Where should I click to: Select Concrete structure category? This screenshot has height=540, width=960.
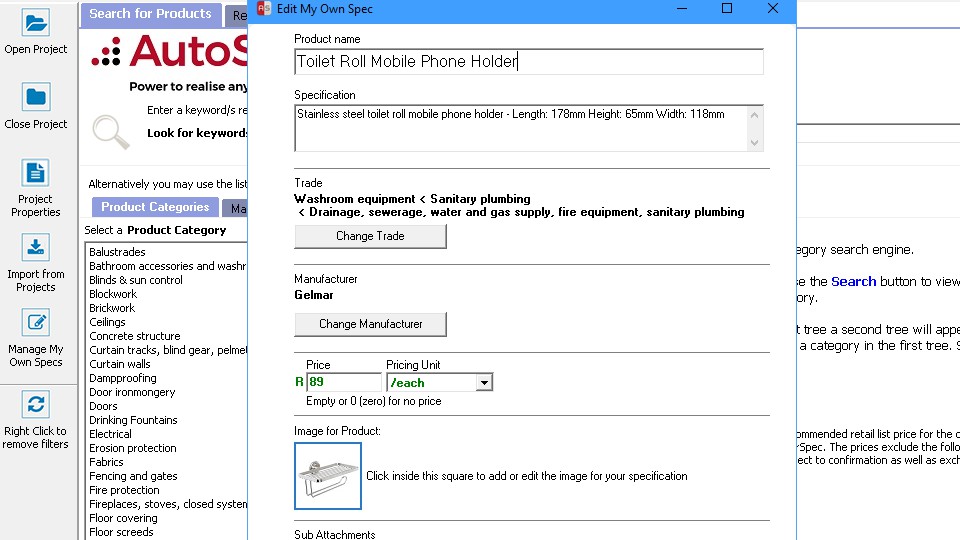coord(135,336)
